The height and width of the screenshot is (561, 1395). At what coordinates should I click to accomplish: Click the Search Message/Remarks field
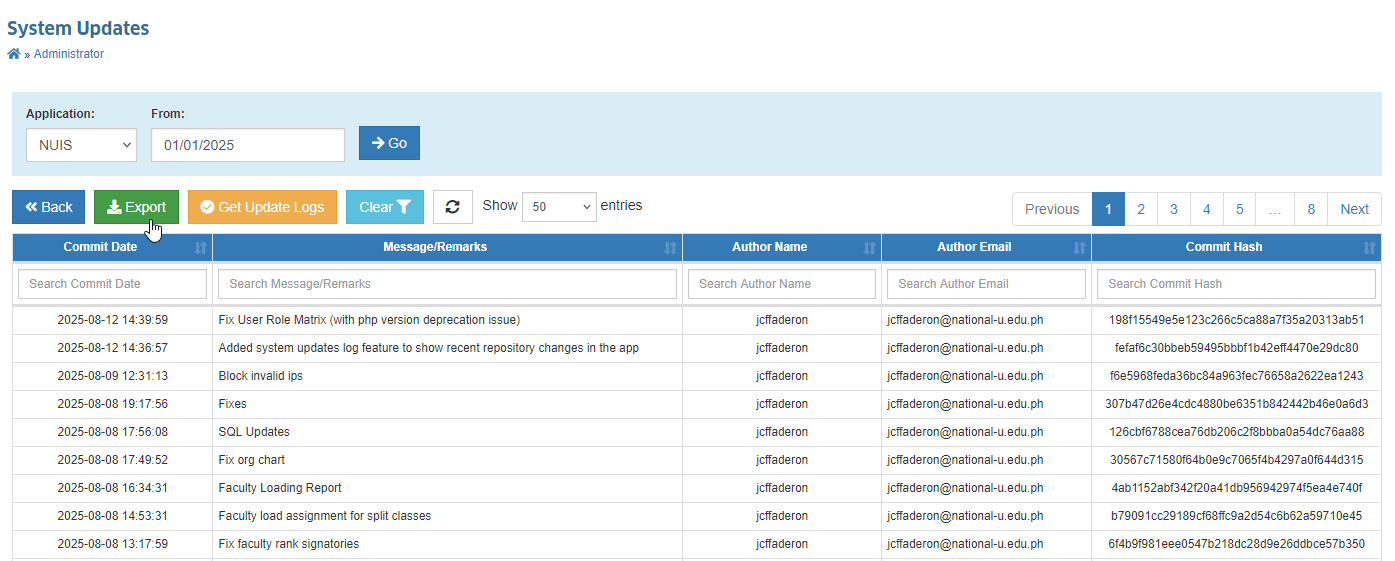click(x=448, y=284)
